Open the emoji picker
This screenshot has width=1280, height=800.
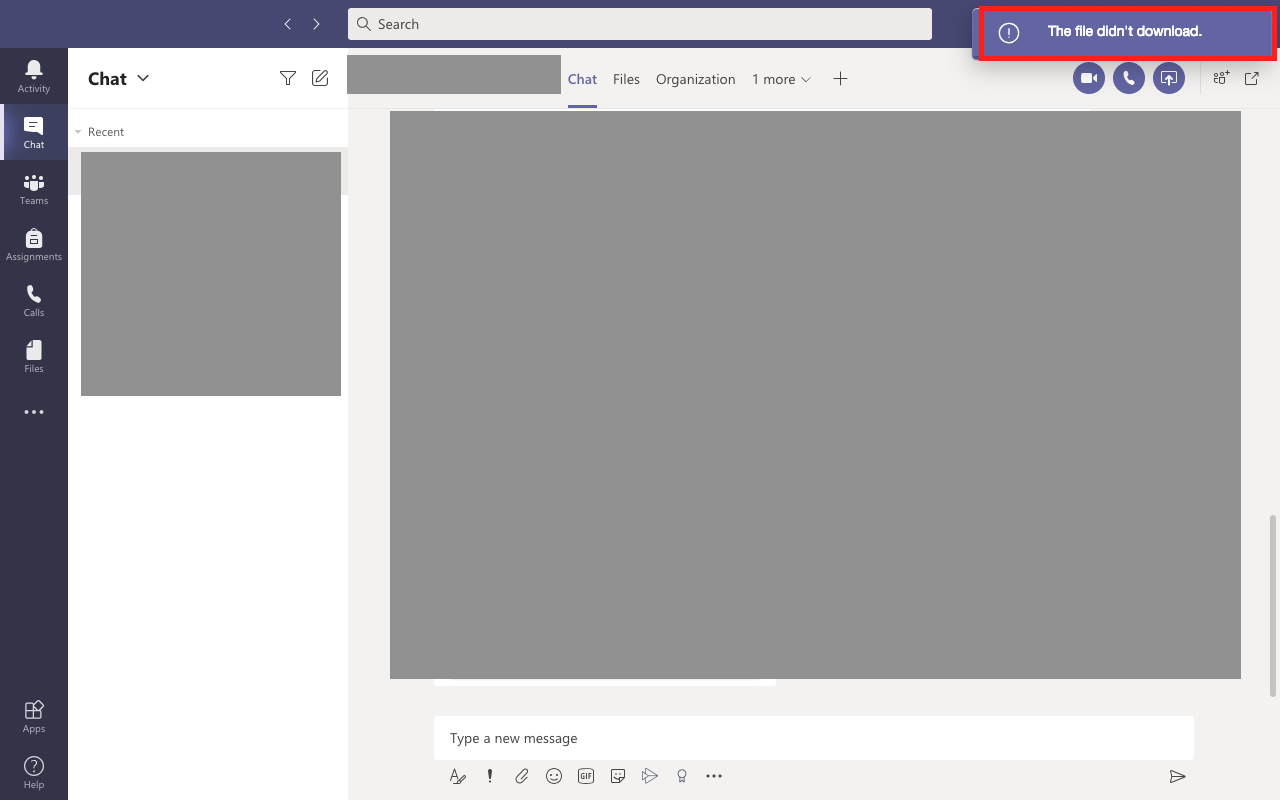pyautogui.click(x=554, y=776)
